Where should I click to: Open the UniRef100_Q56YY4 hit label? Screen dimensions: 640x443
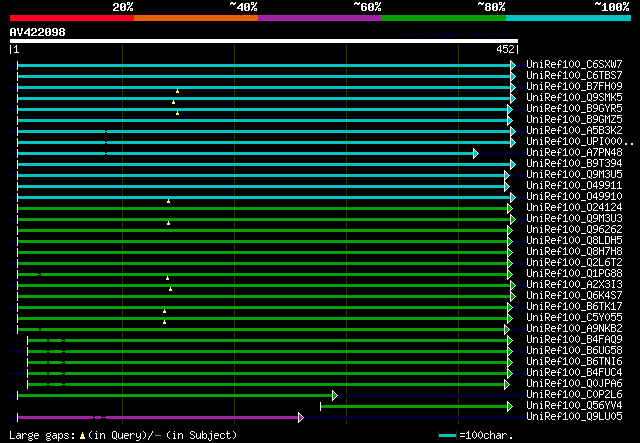[573, 406]
